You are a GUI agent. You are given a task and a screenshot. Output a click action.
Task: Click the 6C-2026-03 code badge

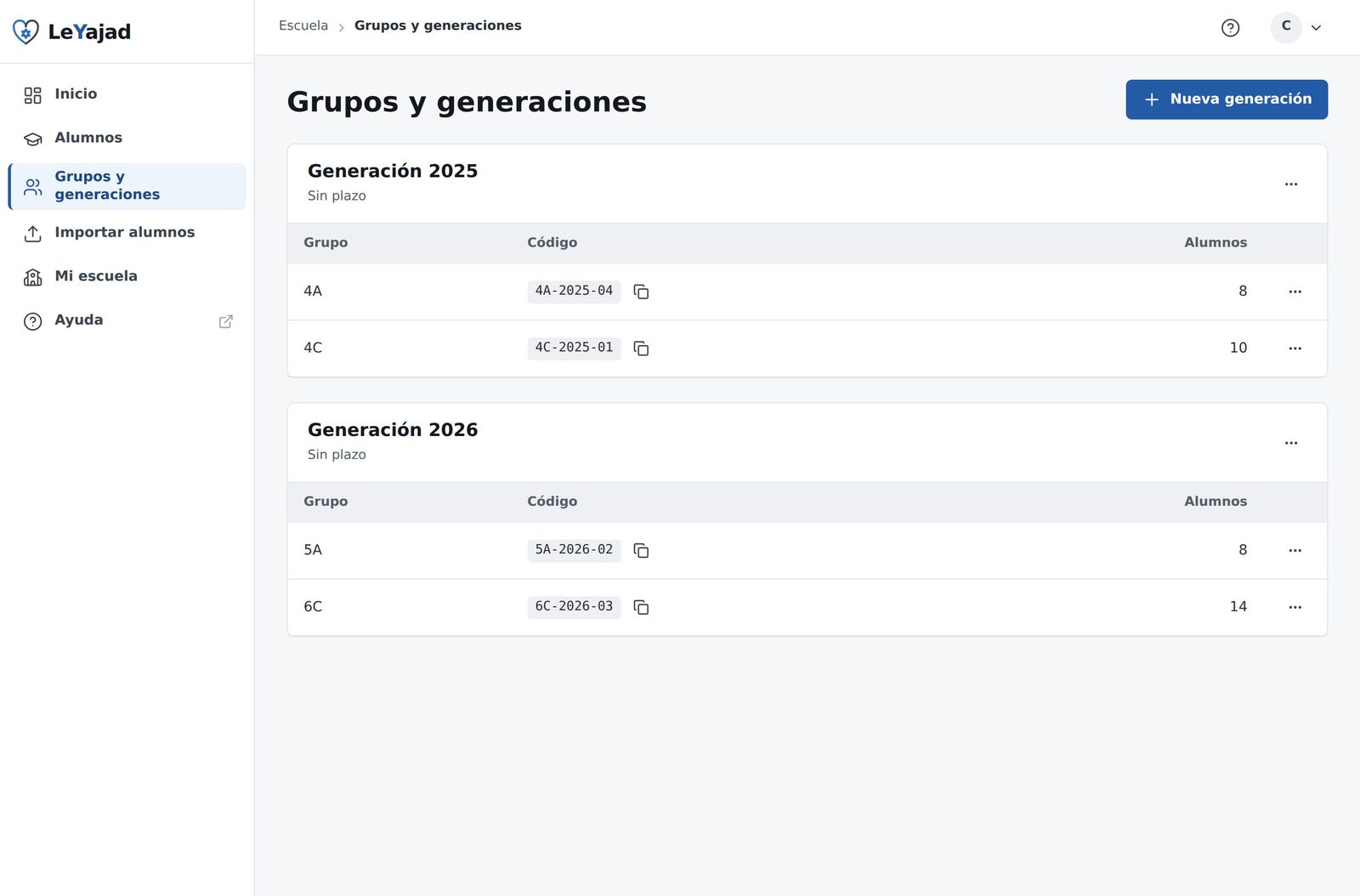pyautogui.click(x=574, y=607)
